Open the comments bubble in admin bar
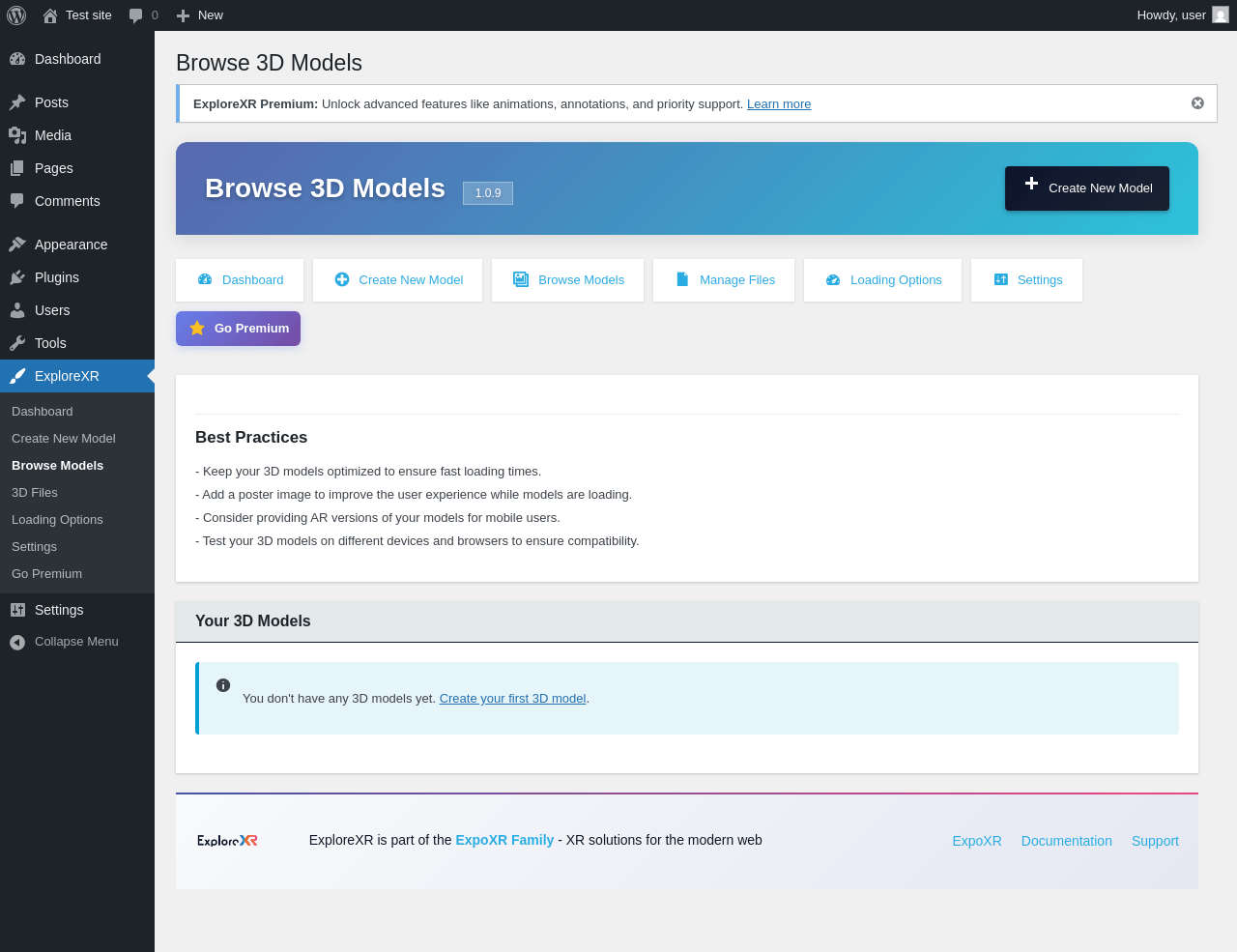Screen dimensions: 1237x952 click(136, 15)
